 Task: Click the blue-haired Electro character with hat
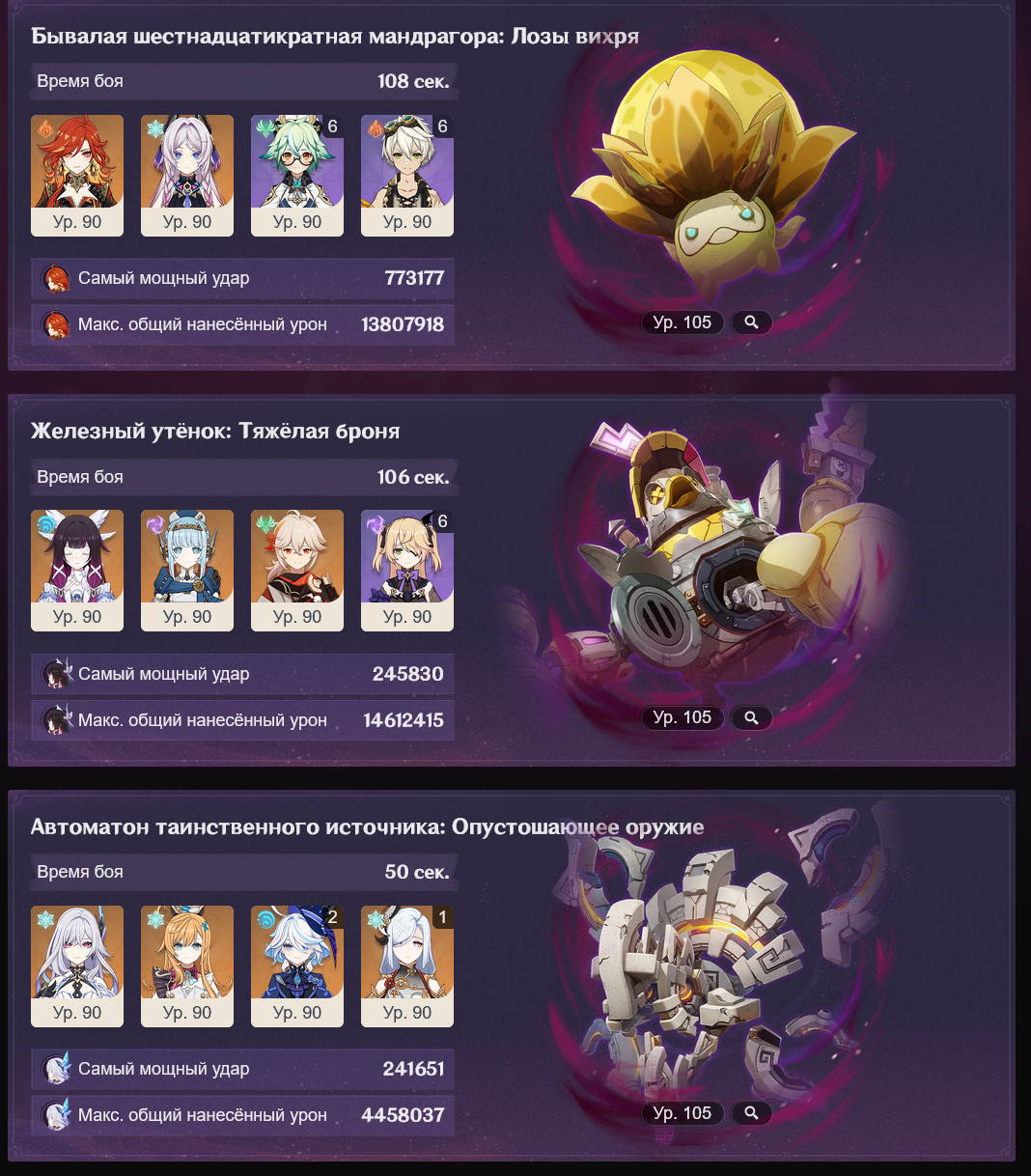pos(187,571)
